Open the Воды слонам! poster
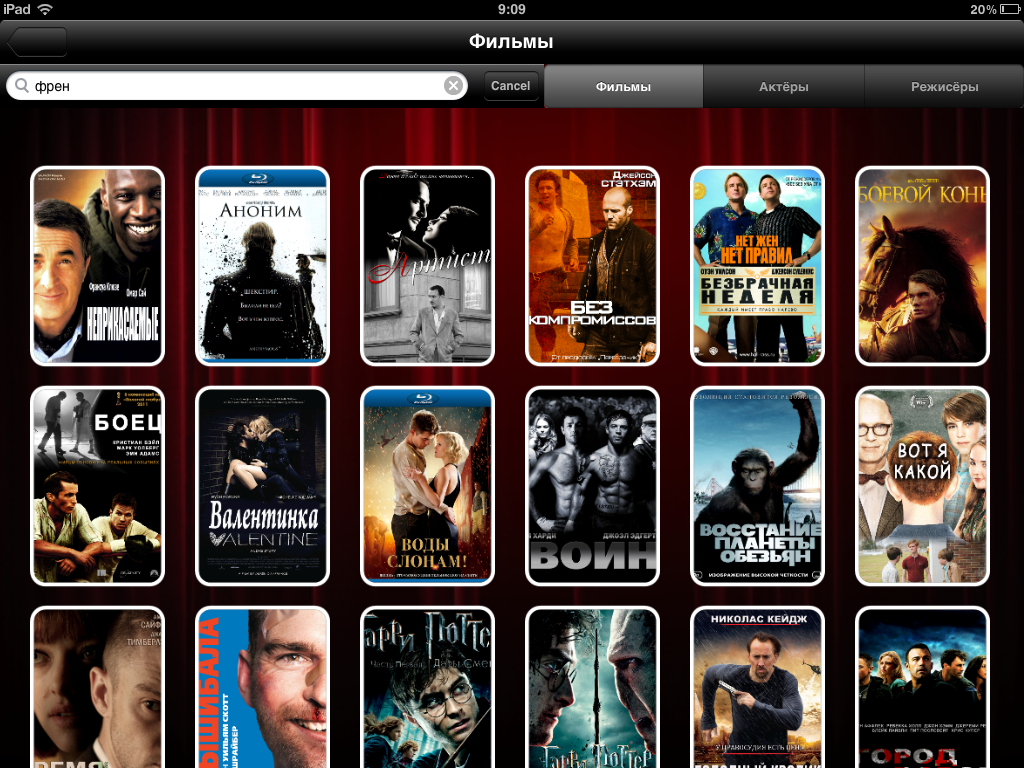 427,486
